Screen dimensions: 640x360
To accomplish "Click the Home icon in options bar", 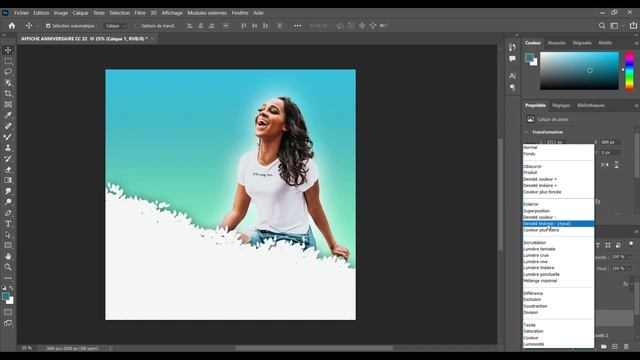I will point(12,26).
